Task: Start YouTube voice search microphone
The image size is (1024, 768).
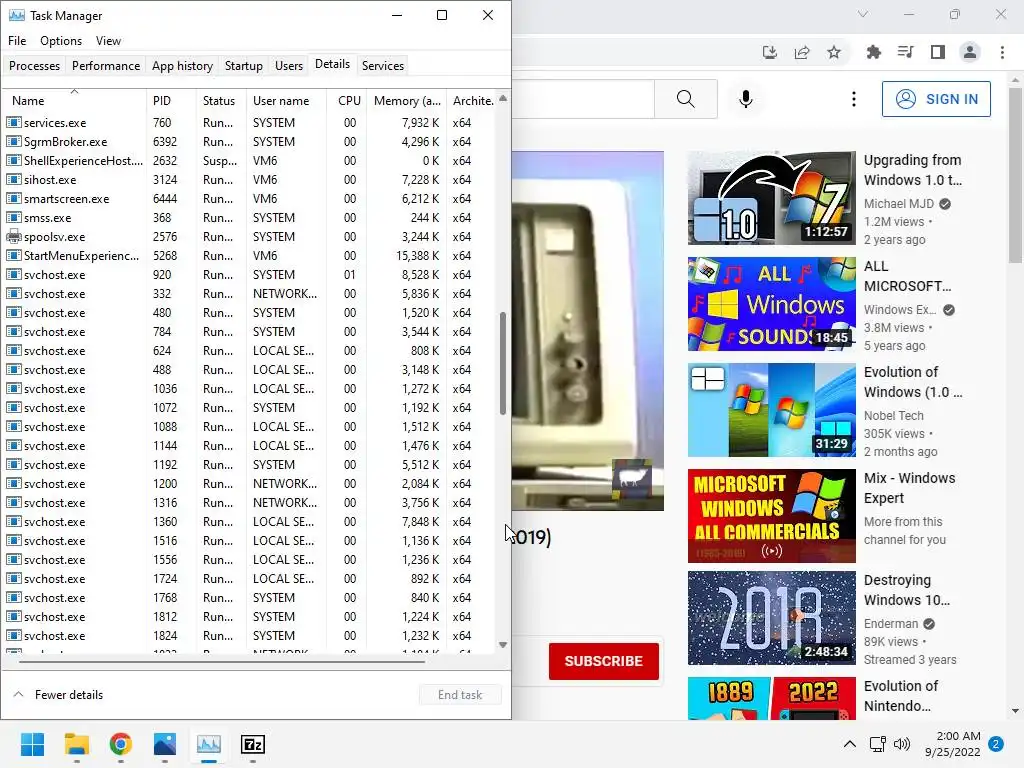Action: coord(746,99)
